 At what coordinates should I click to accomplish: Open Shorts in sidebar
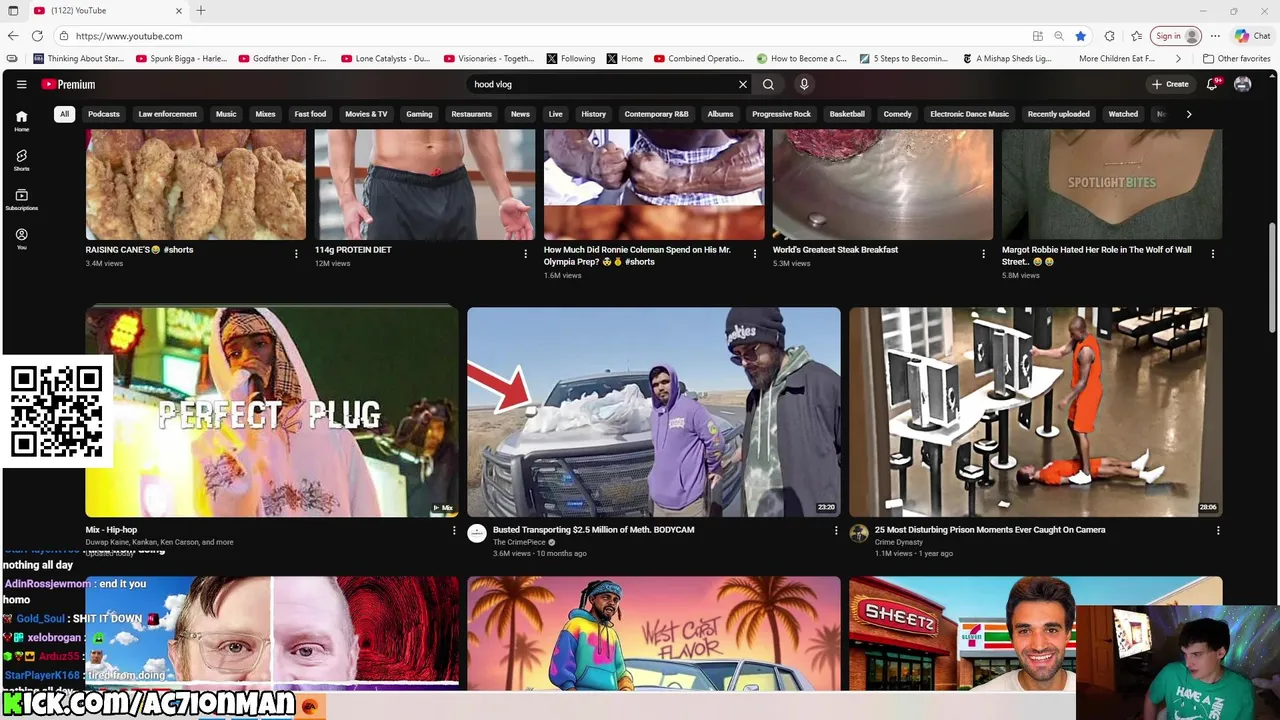[21, 160]
